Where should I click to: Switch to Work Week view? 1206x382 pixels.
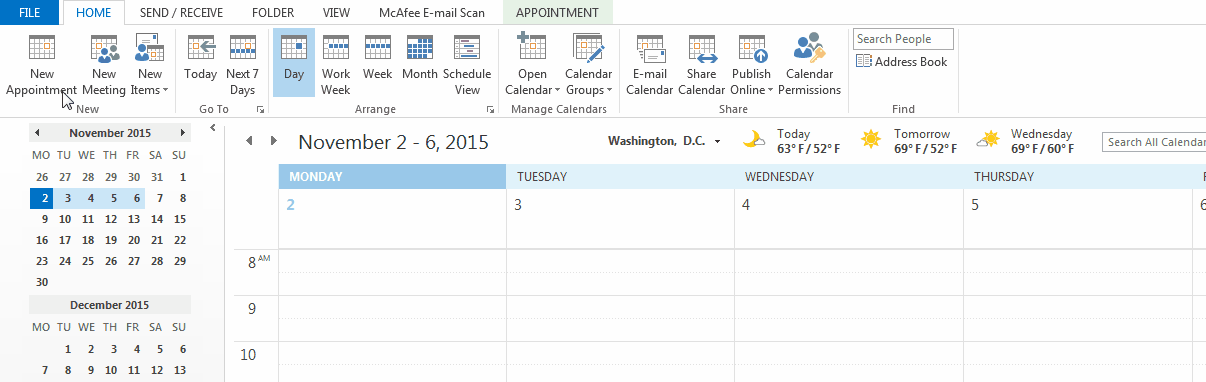click(x=336, y=64)
